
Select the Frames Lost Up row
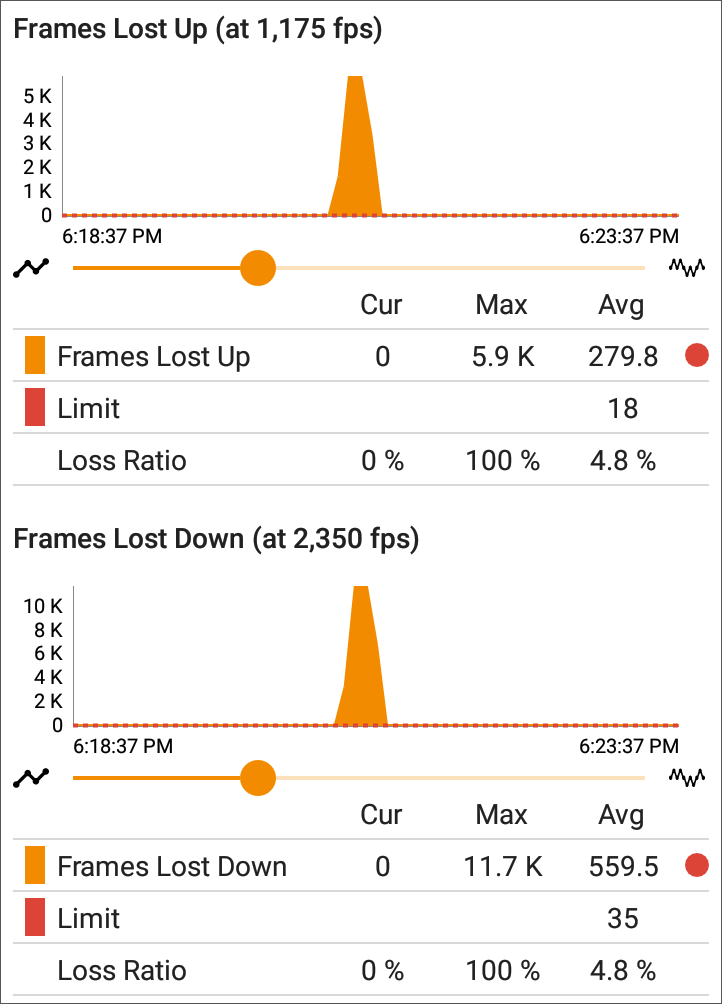361,355
